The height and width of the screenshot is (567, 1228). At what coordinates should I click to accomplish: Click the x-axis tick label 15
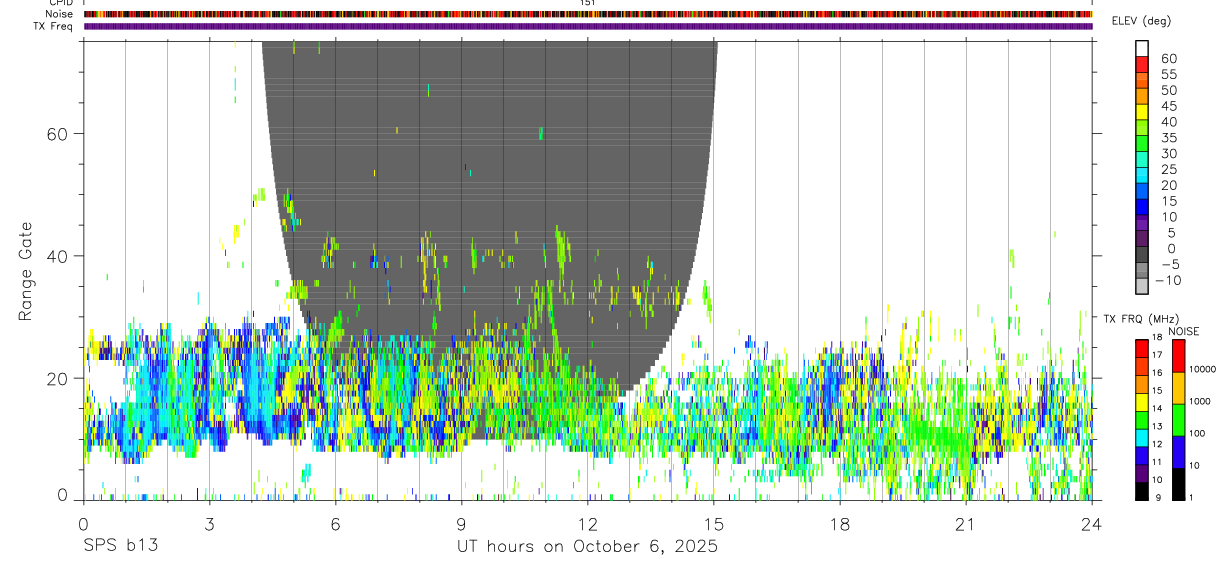click(714, 523)
